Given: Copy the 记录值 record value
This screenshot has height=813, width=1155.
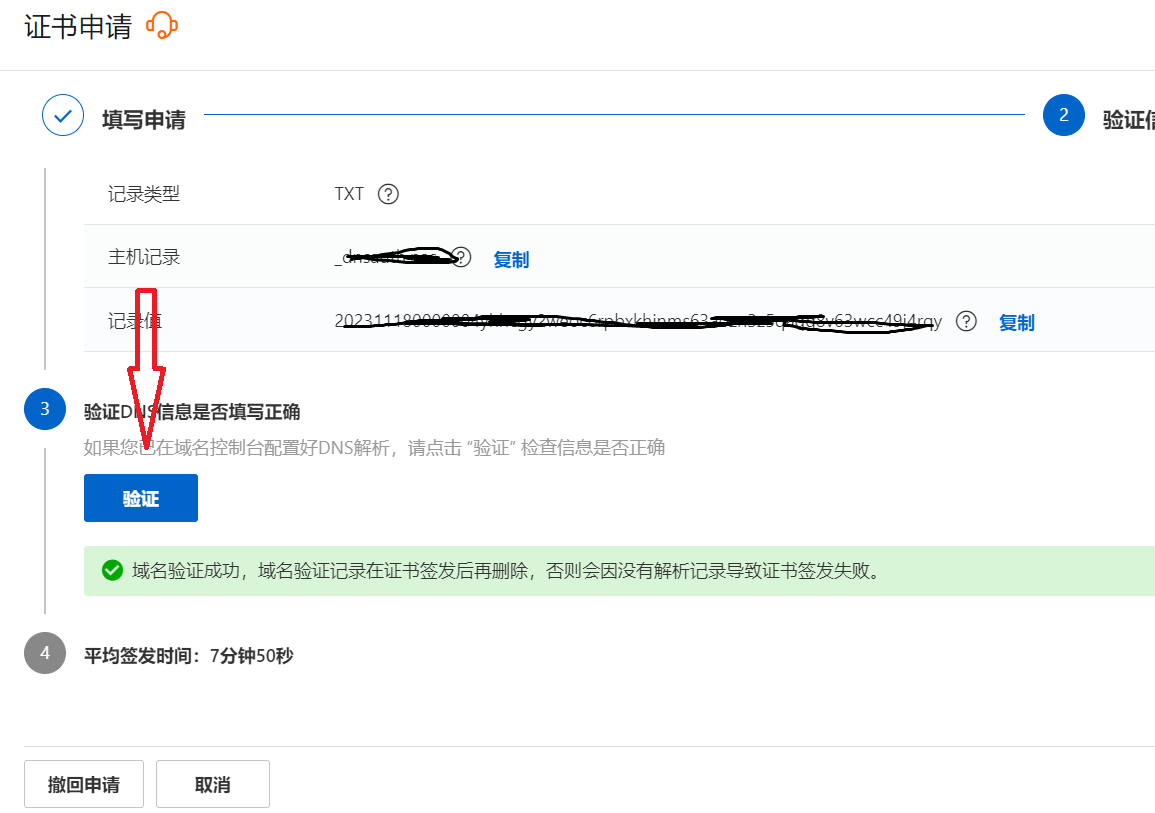Looking at the screenshot, I should tap(1016, 323).
